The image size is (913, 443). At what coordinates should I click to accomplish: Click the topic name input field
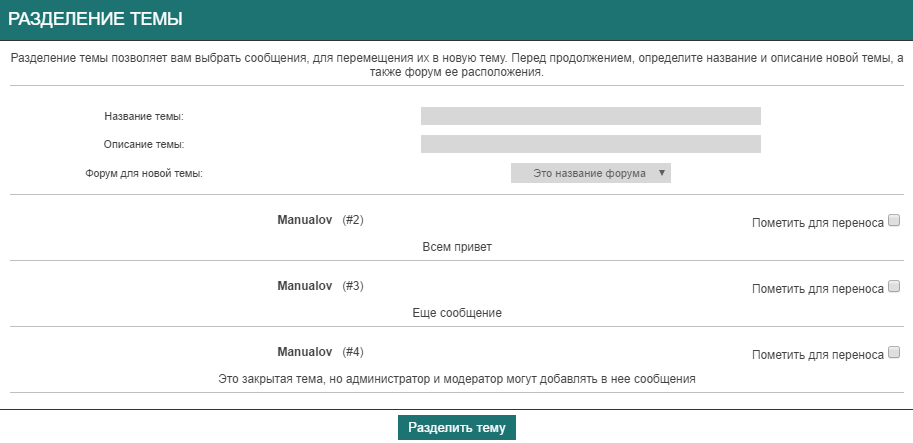pyautogui.click(x=590, y=116)
